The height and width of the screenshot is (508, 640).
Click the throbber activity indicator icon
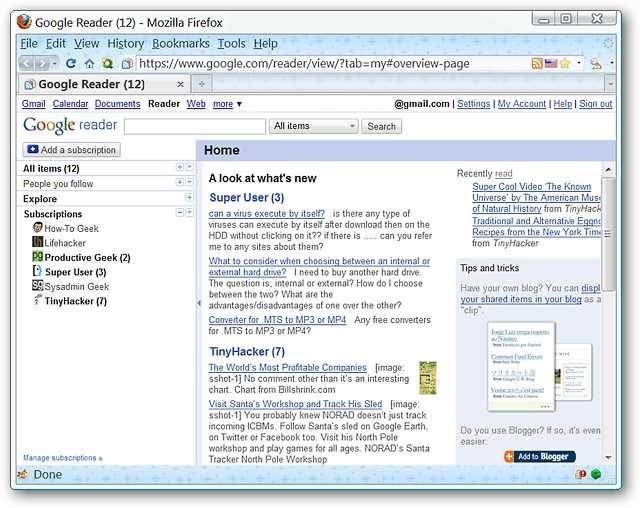tap(609, 43)
